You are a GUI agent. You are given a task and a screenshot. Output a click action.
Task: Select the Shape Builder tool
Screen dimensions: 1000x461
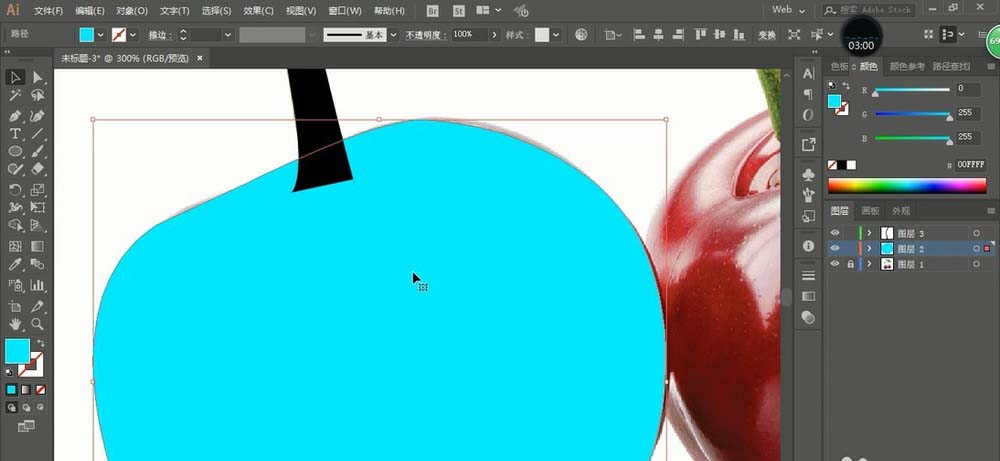16,225
